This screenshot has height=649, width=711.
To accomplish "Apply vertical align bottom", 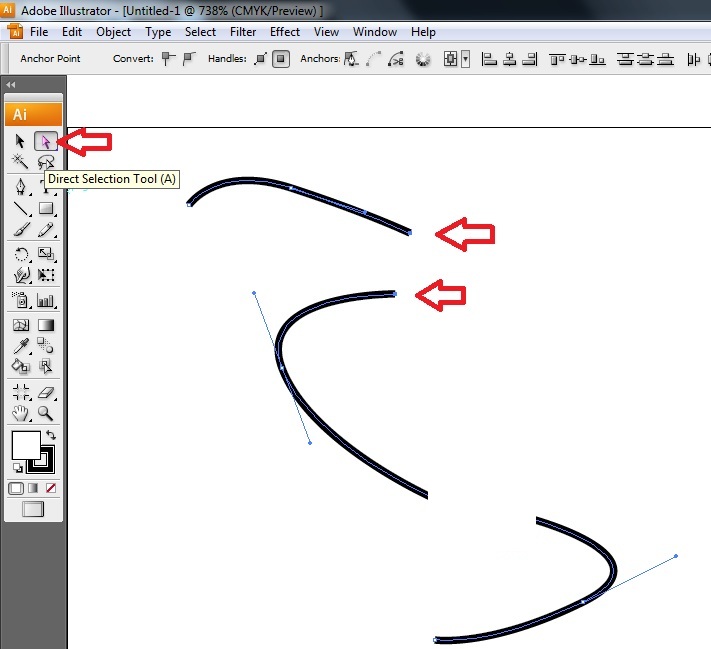I will coord(597,59).
